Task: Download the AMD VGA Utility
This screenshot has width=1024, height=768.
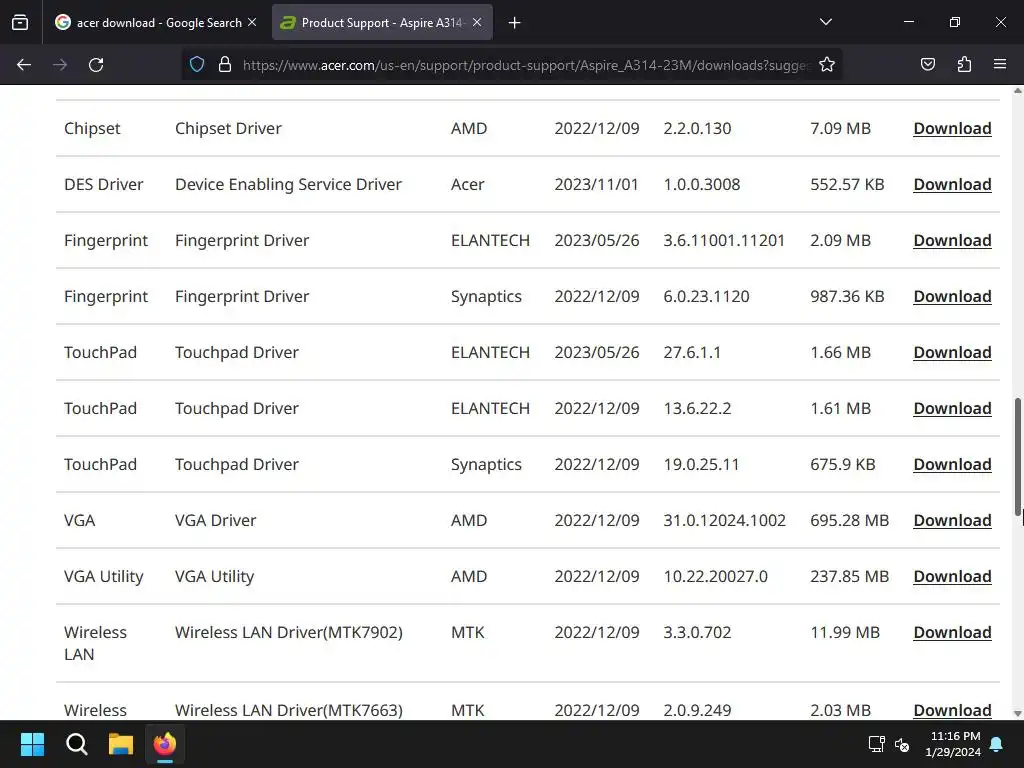Action: (952, 577)
